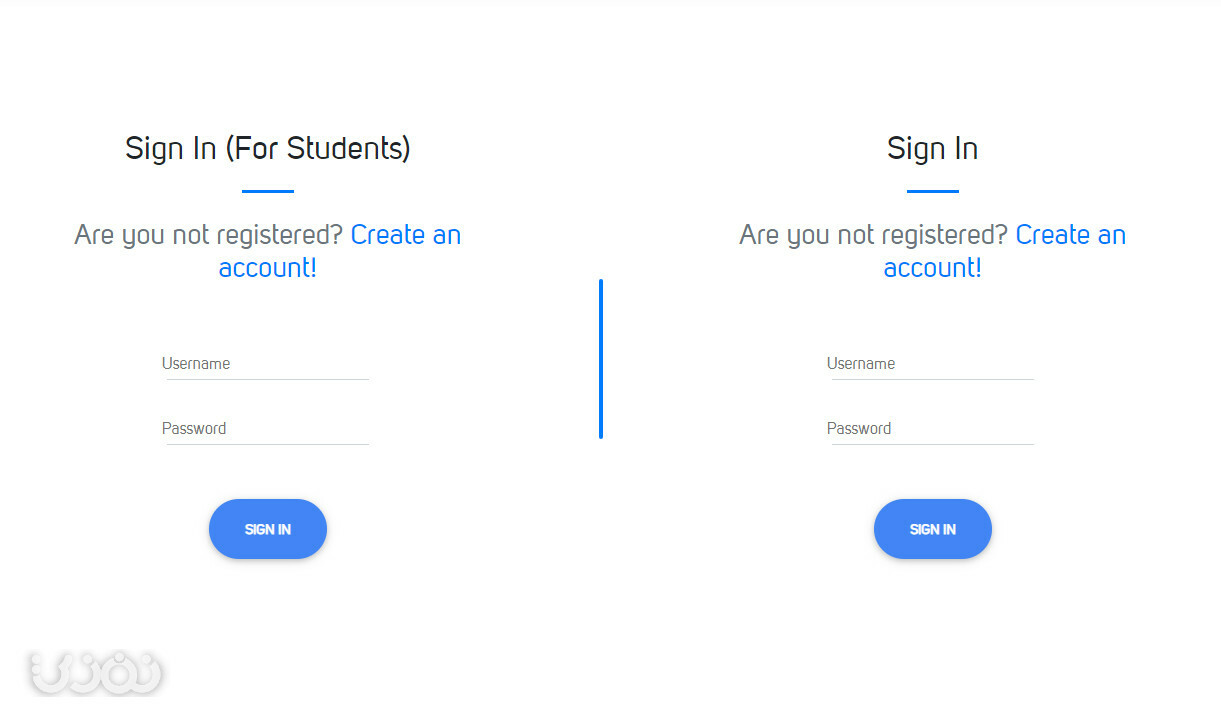Screen dimensions: 1221x717
Task: Click 'Are you not registered?' text, students panel
Action: click(209, 235)
